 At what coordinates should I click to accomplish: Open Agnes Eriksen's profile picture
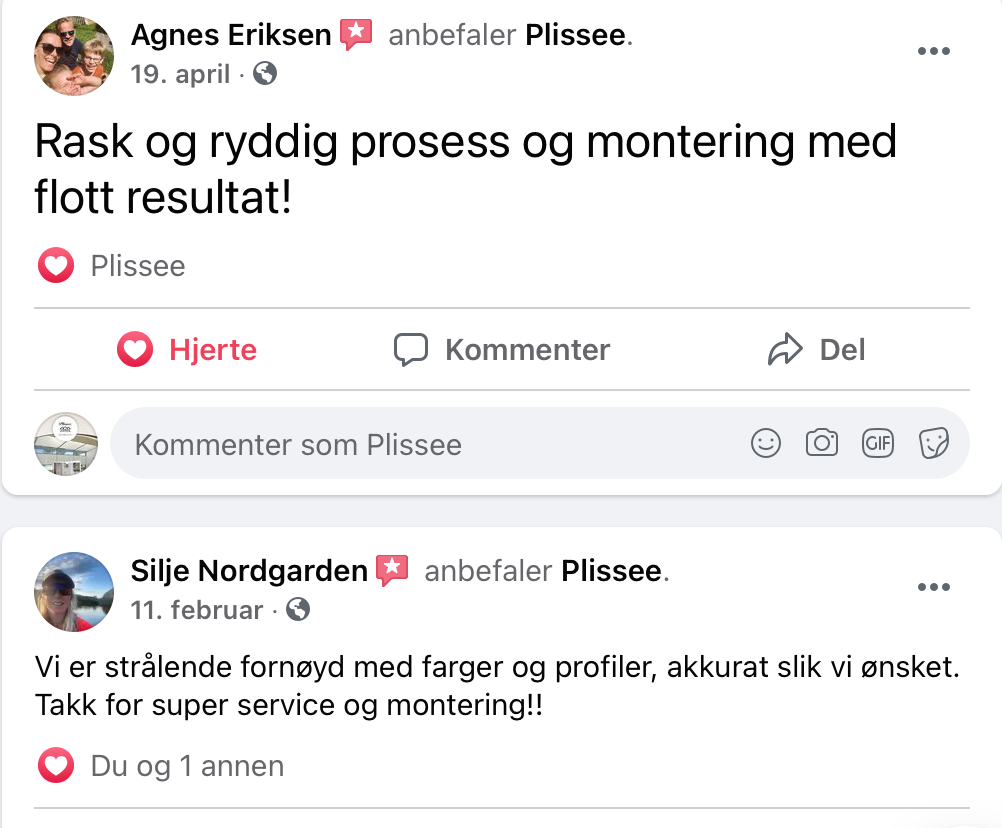pyautogui.click(x=74, y=55)
